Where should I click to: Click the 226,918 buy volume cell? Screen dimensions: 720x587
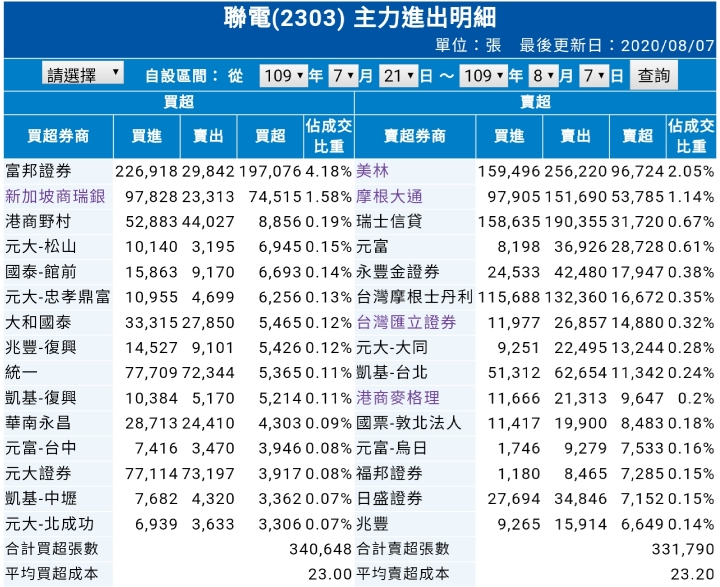pyautogui.click(x=146, y=171)
